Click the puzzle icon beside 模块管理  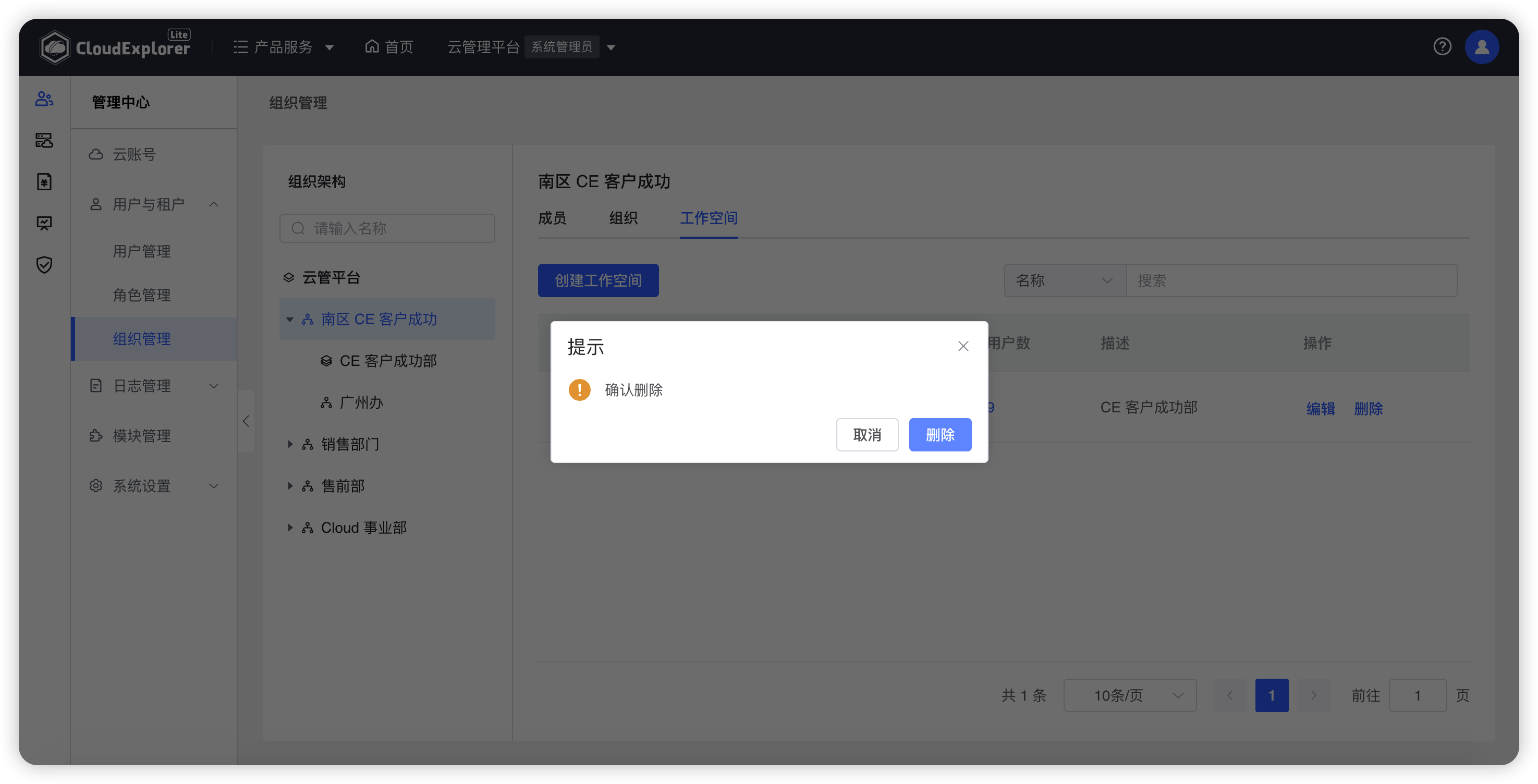(x=95, y=436)
